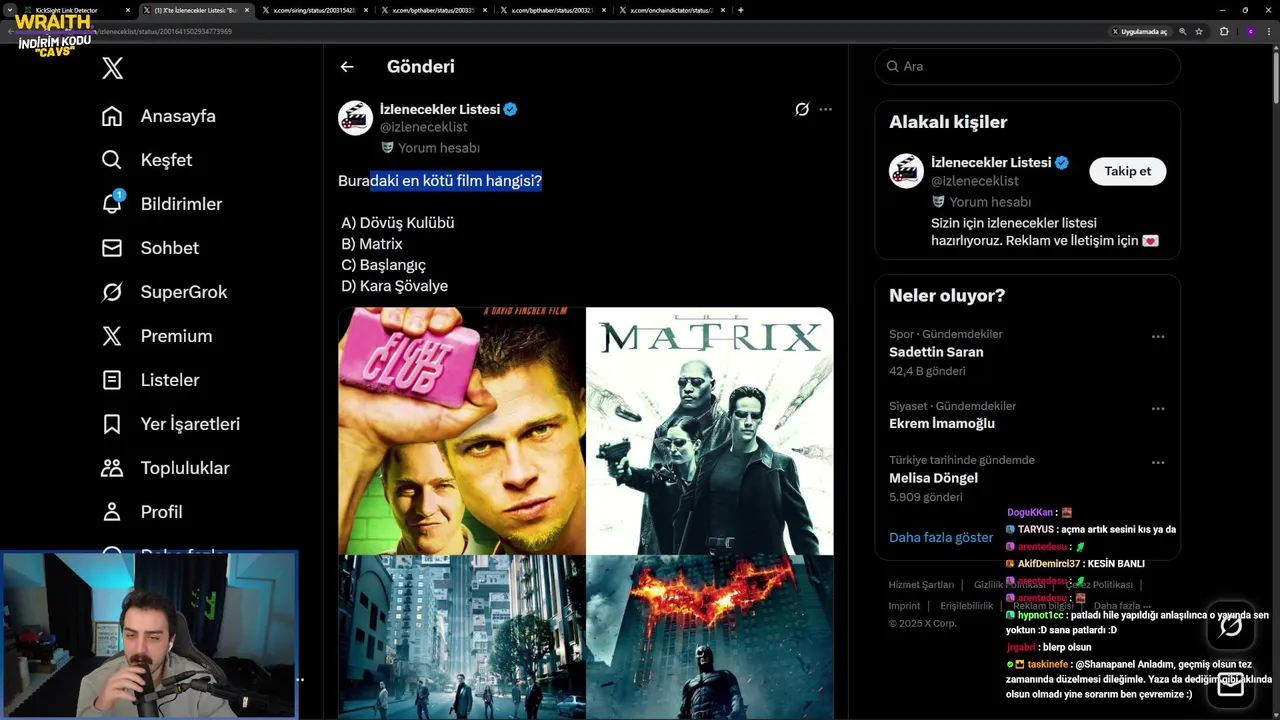Open Hizmet Şartları footer link

tap(921, 585)
